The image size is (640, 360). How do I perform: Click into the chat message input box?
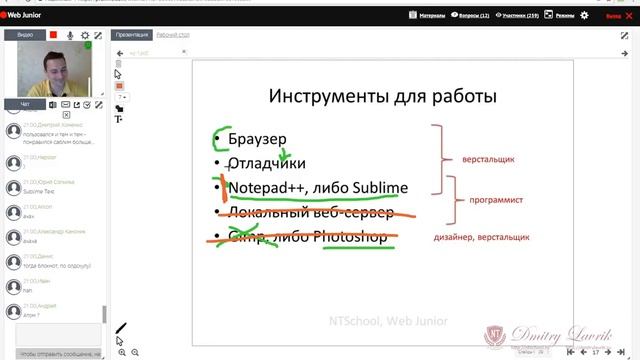[x=58, y=335]
